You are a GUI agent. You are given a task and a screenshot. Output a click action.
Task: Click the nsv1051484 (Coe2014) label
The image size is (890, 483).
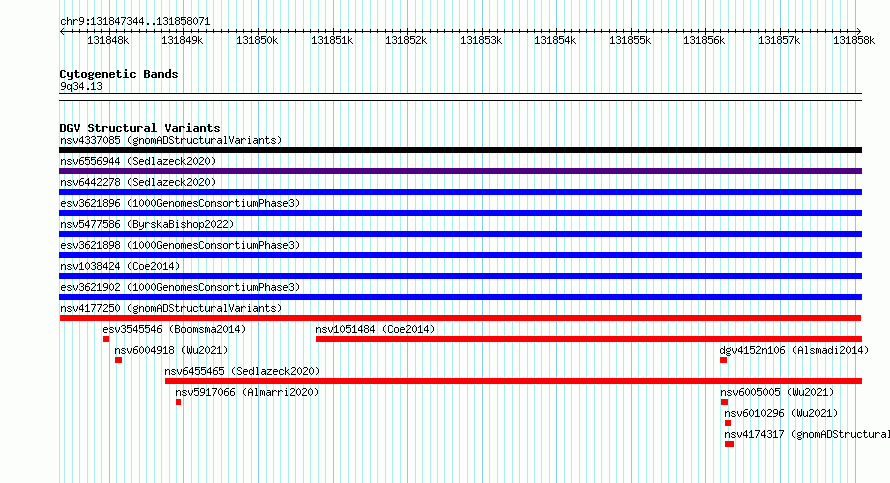[375, 329]
